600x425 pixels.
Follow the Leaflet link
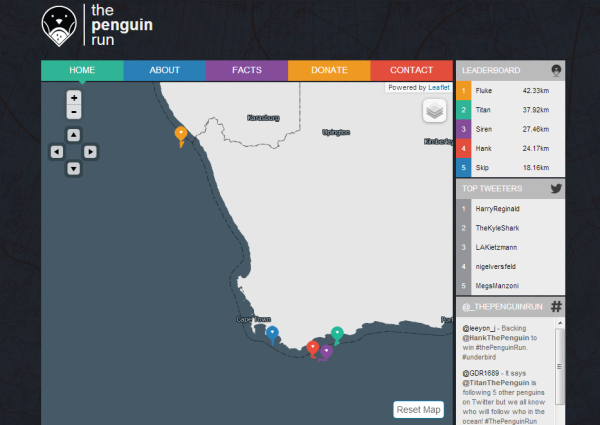pos(439,88)
